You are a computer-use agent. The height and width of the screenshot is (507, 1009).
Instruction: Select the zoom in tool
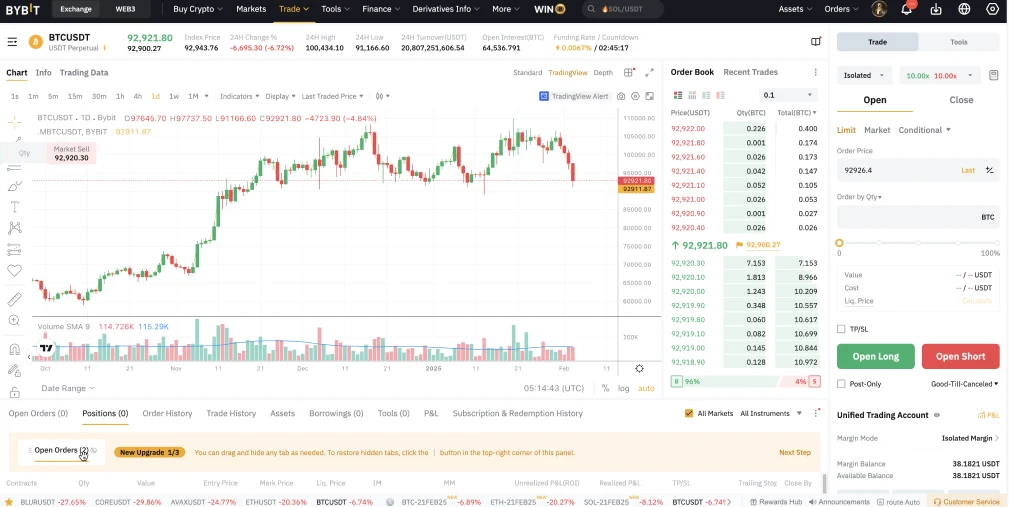[14, 320]
